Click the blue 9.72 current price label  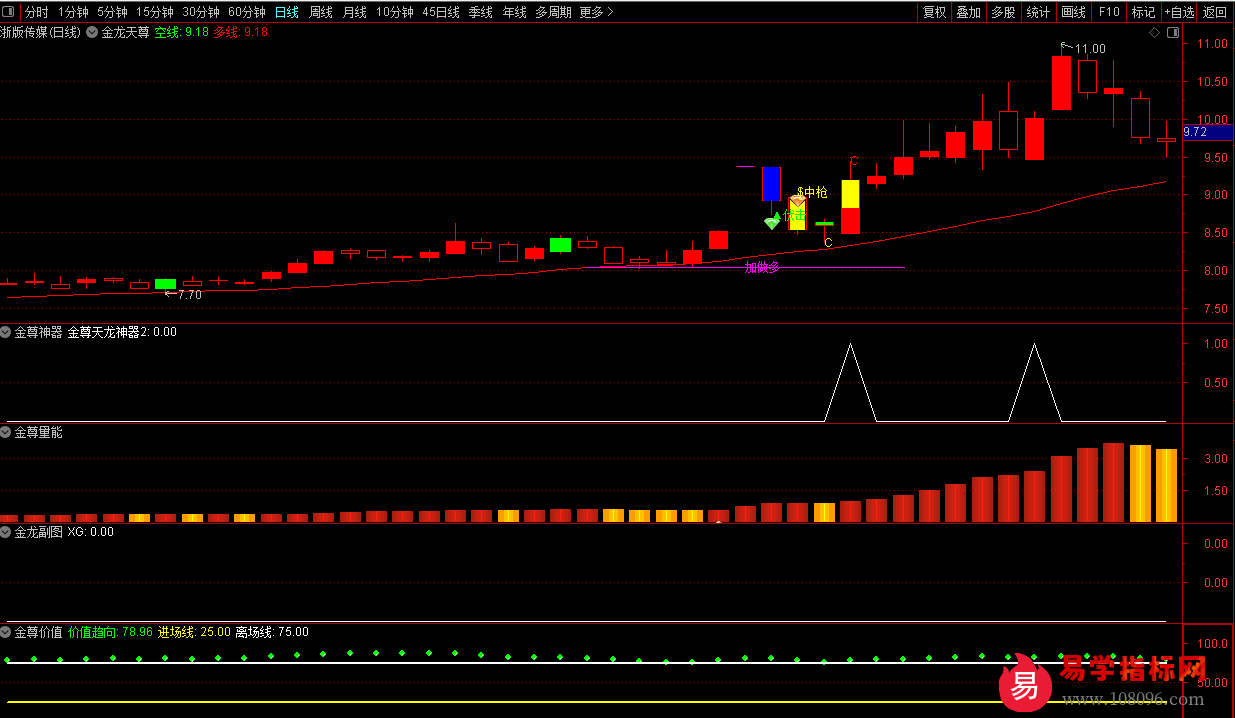tap(1207, 132)
